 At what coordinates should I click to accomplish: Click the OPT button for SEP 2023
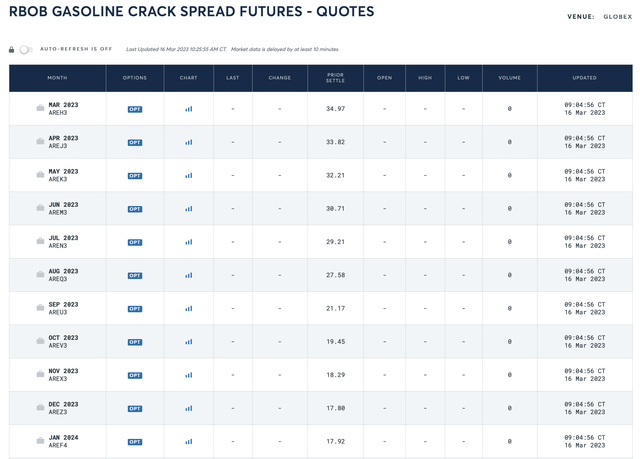134,309
